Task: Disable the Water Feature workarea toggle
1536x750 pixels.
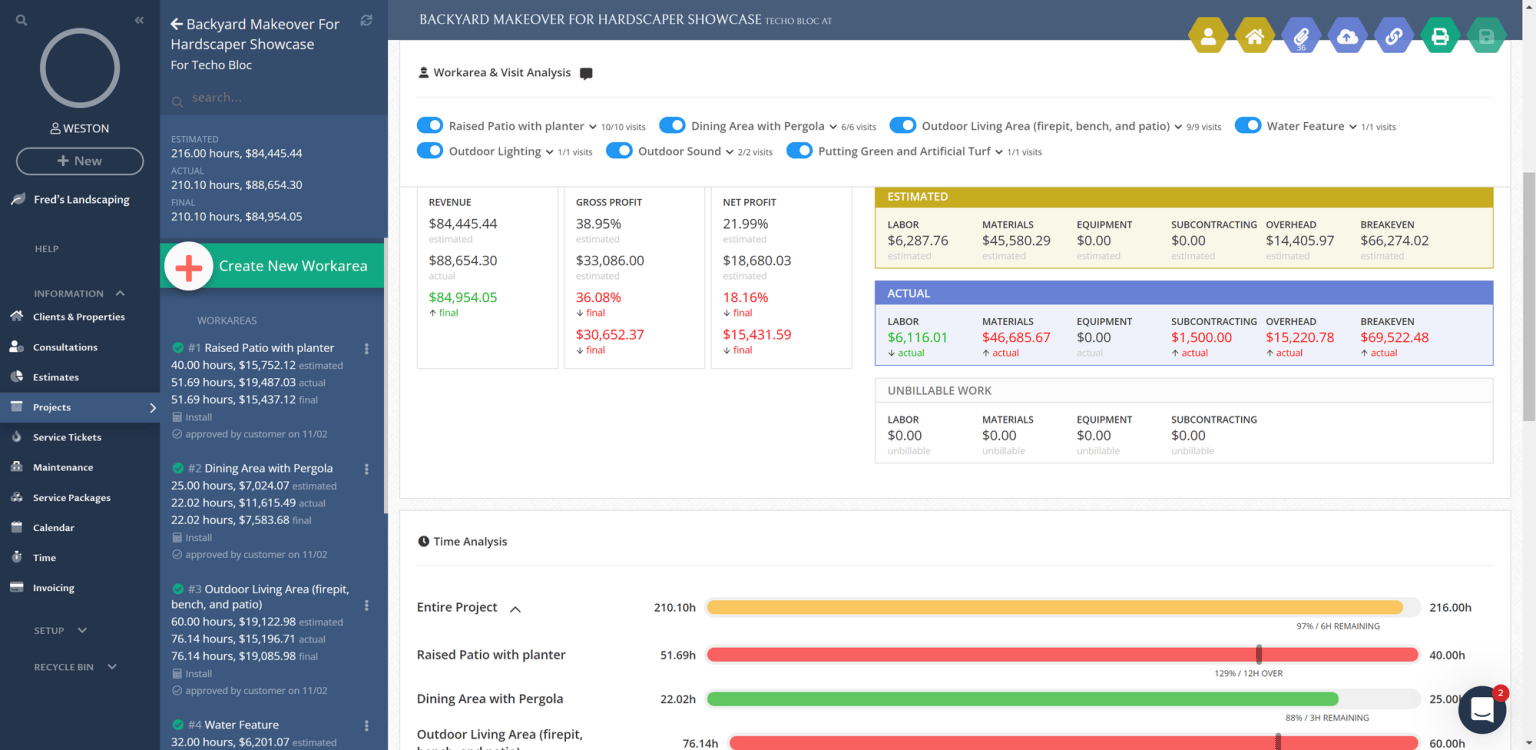Action: pos(1248,125)
